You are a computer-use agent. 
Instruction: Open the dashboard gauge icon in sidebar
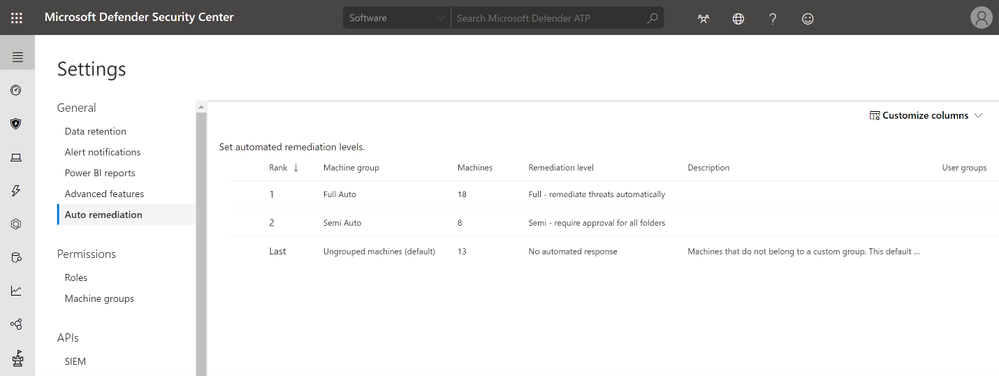click(x=16, y=90)
